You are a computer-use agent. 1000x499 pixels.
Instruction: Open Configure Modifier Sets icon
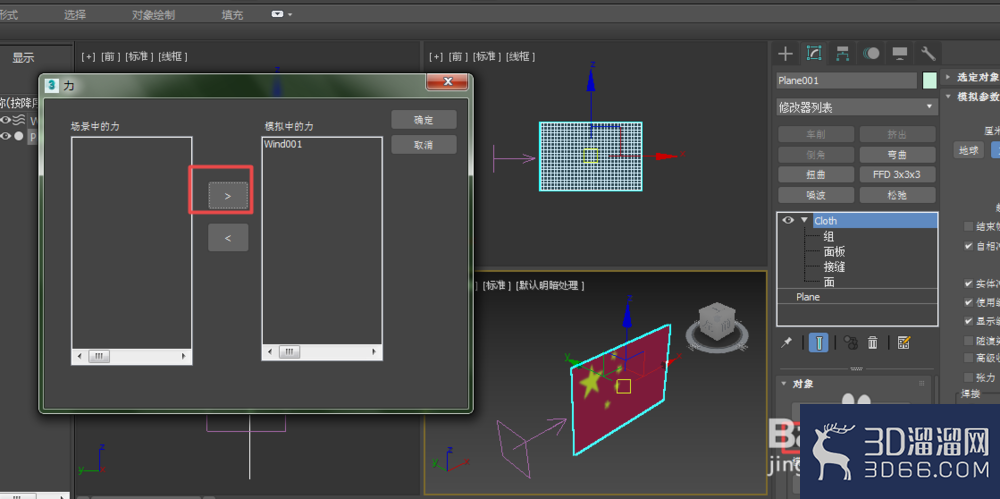point(903,343)
